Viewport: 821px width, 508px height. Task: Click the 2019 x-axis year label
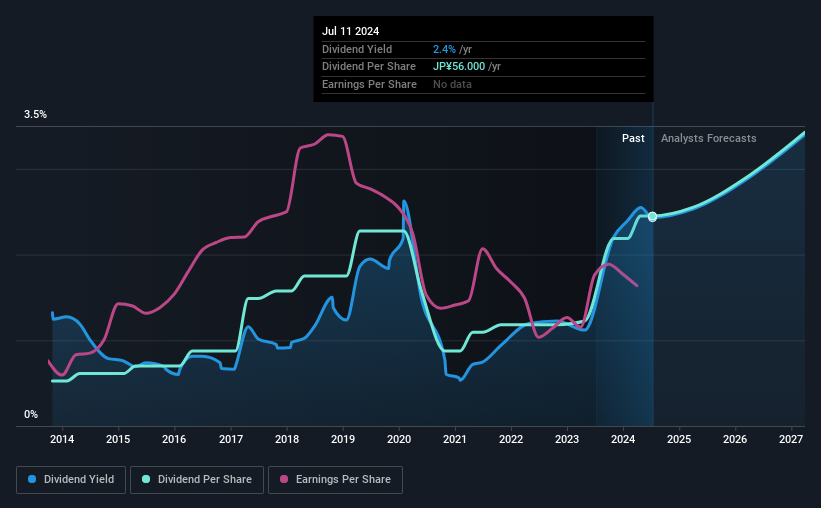343,439
